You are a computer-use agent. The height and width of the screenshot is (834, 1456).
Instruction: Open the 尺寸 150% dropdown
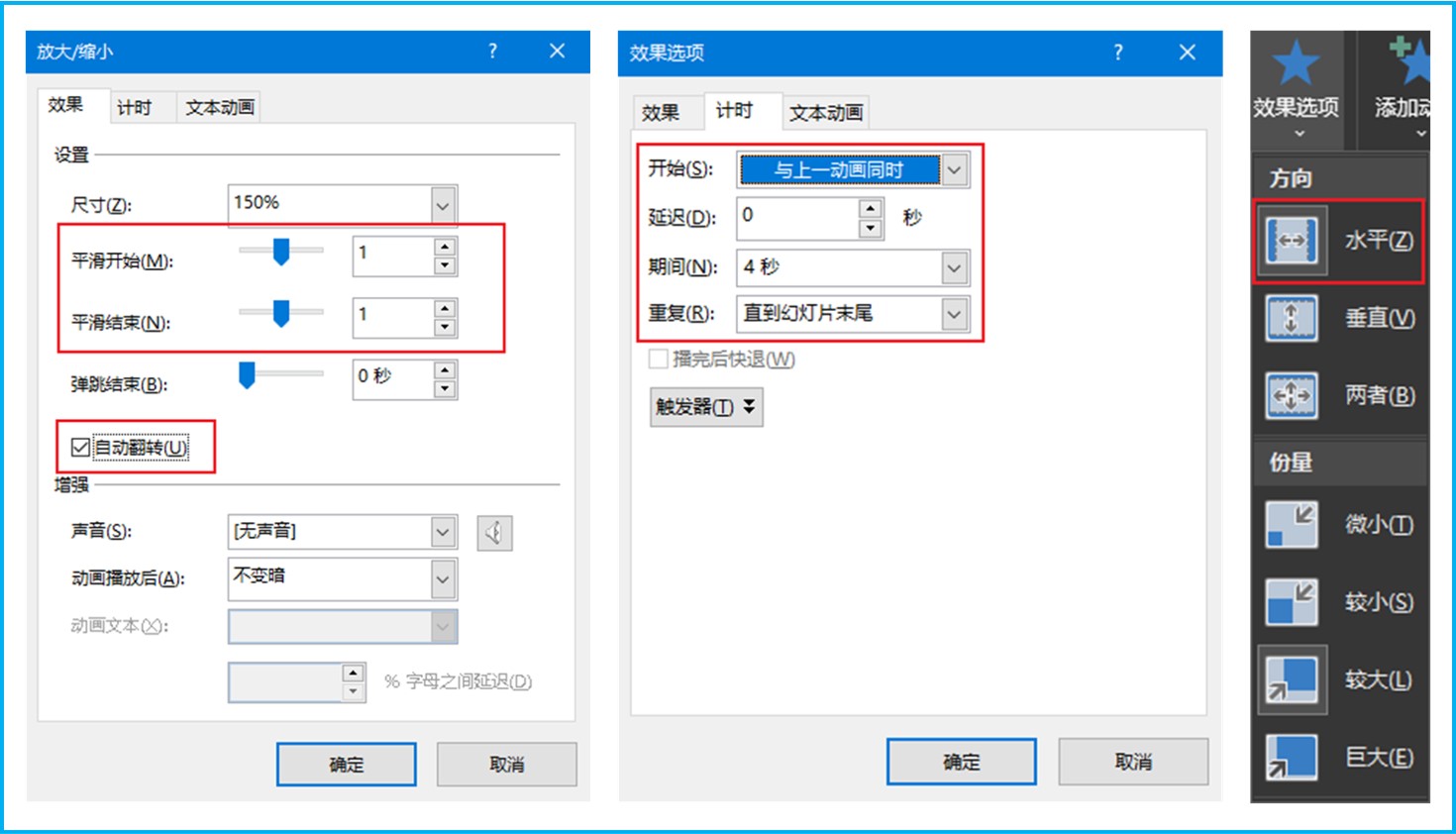point(443,204)
